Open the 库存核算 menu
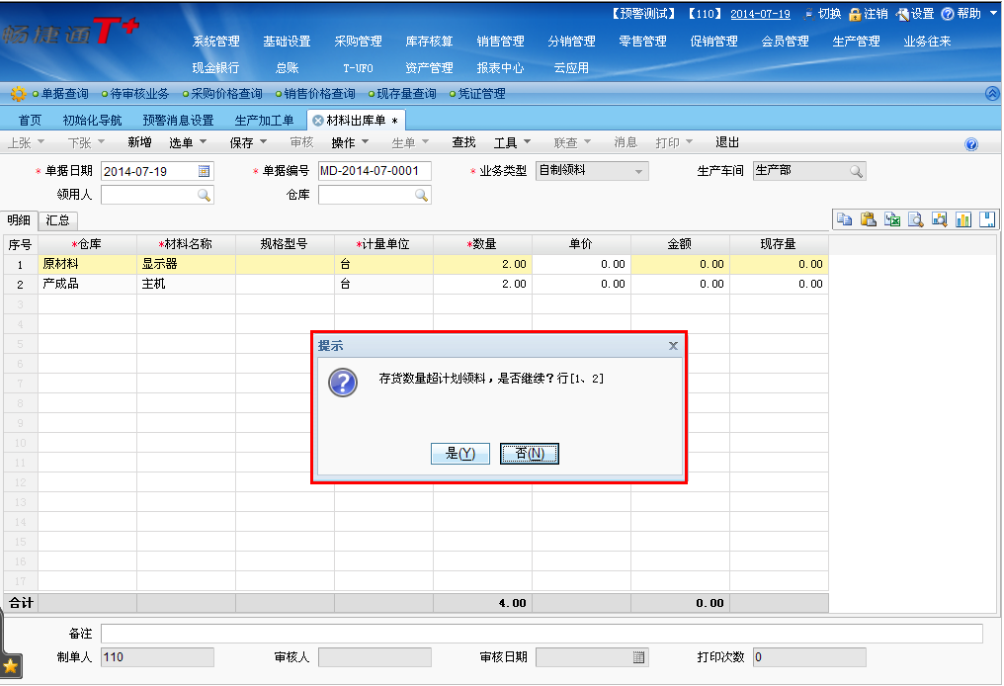 [x=429, y=41]
